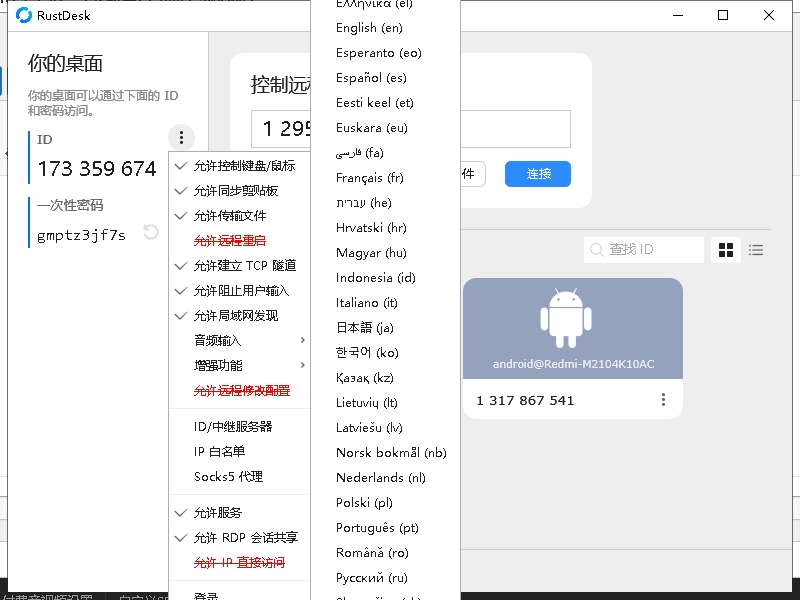Toggle 允许服务 option
The width and height of the screenshot is (800, 600).
(x=240, y=513)
